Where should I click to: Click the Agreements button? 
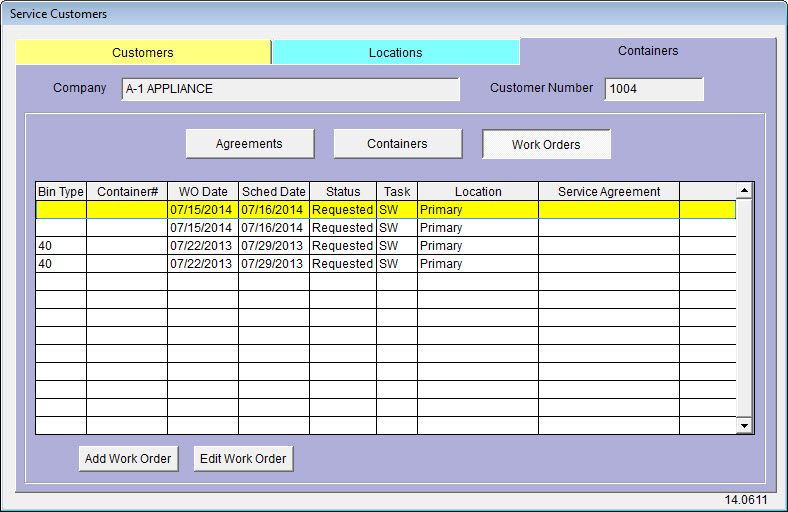[x=250, y=144]
